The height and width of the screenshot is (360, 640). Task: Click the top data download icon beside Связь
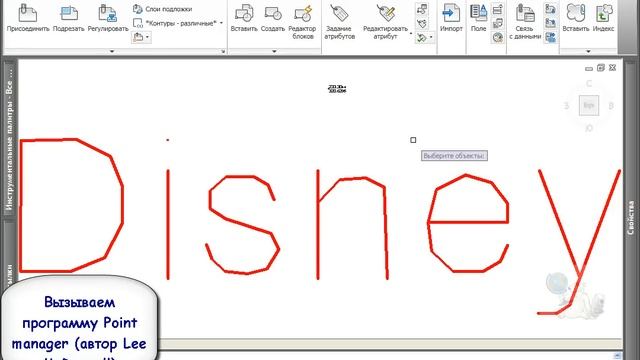click(550, 9)
